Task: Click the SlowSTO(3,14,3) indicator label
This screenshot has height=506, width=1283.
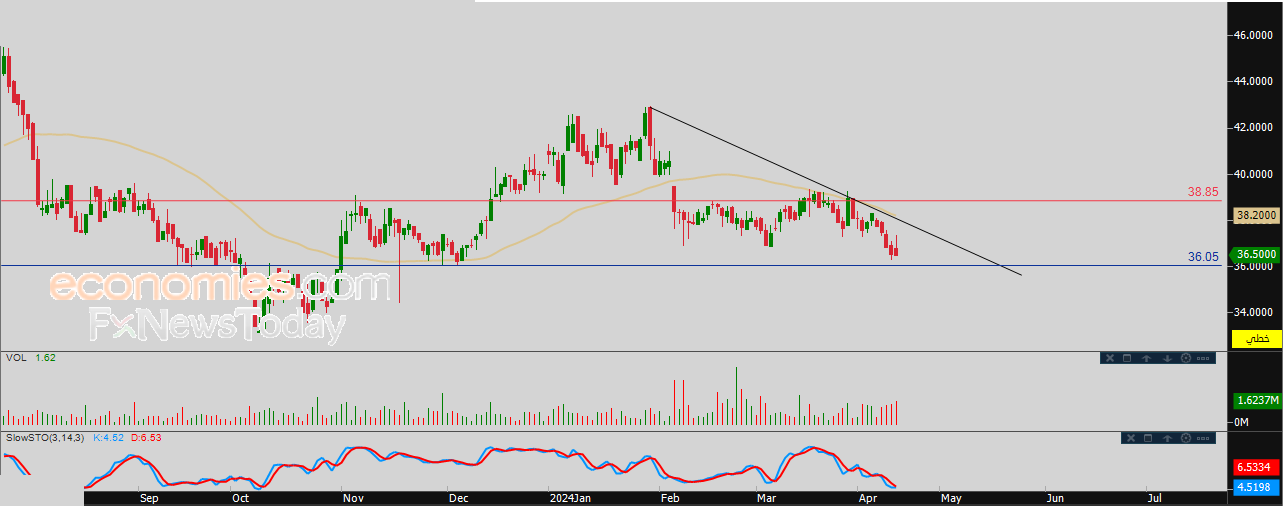Action: (46, 437)
